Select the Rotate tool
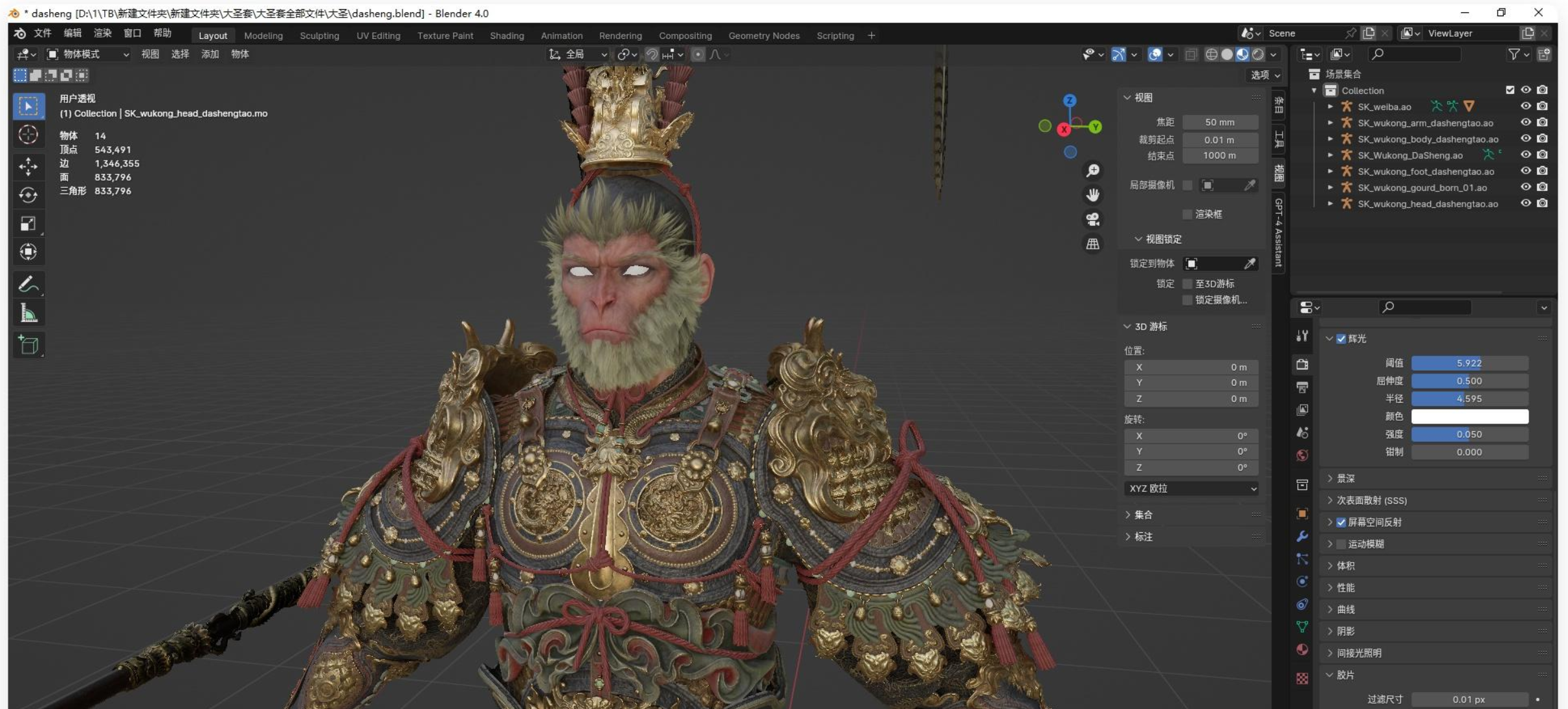This screenshot has width=1568, height=709. pos(28,195)
